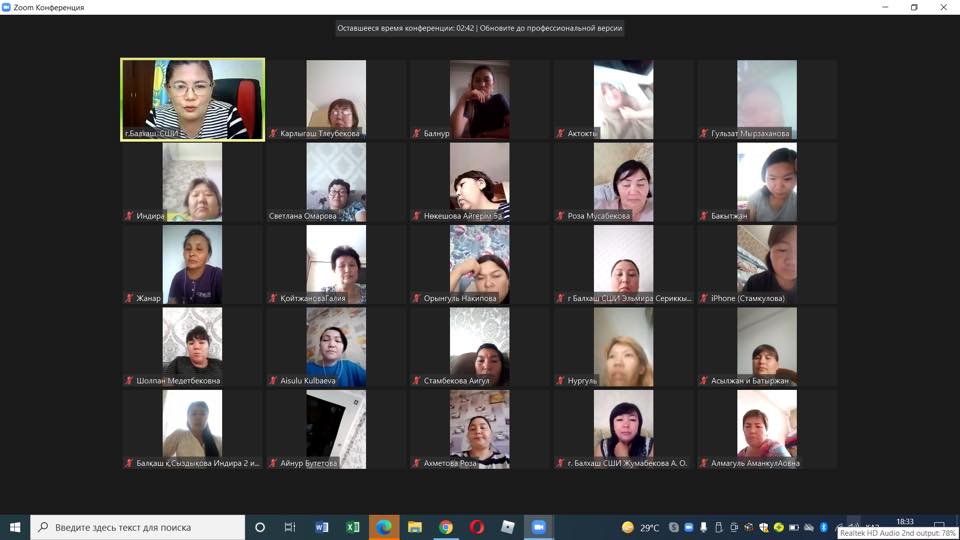Click the taskbar clock showing 18:33
Screen dimensions: 960x540
pyautogui.click(x=904, y=523)
